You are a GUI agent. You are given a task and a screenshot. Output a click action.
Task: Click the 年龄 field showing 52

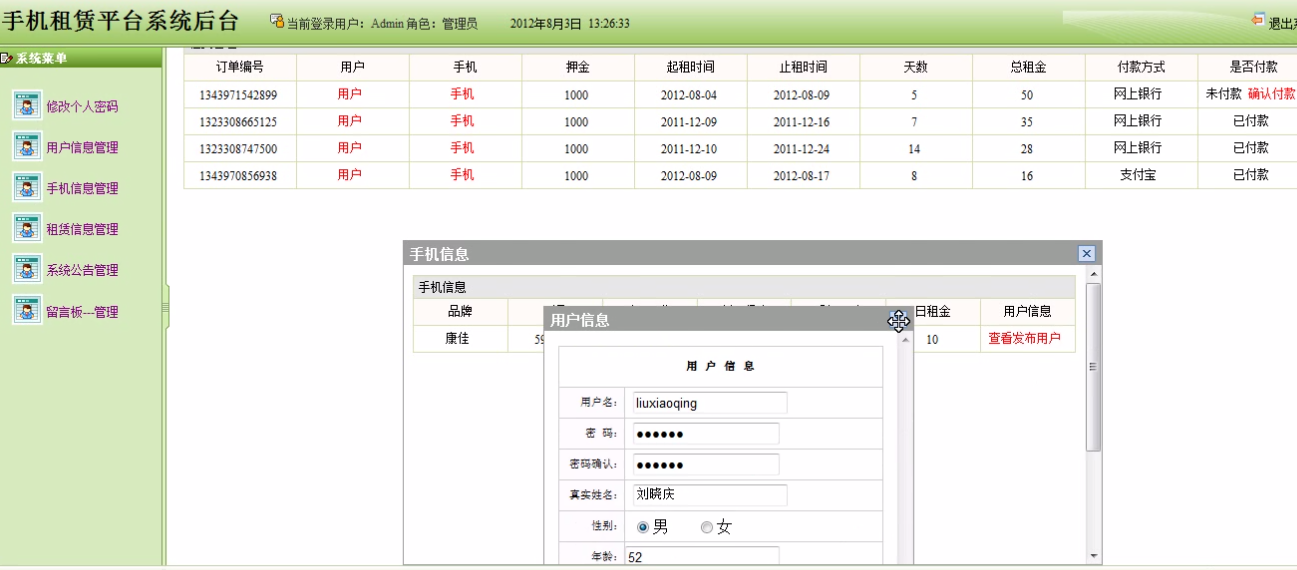(x=704, y=557)
